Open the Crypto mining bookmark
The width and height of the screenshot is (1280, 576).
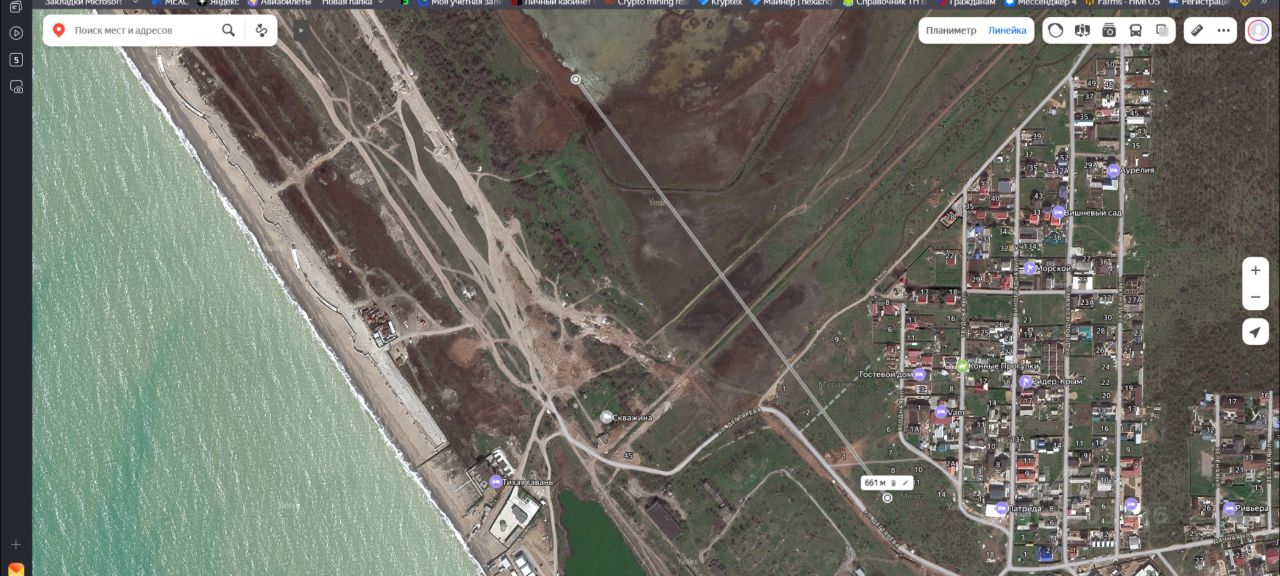pyautogui.click(x=645, y=3)
